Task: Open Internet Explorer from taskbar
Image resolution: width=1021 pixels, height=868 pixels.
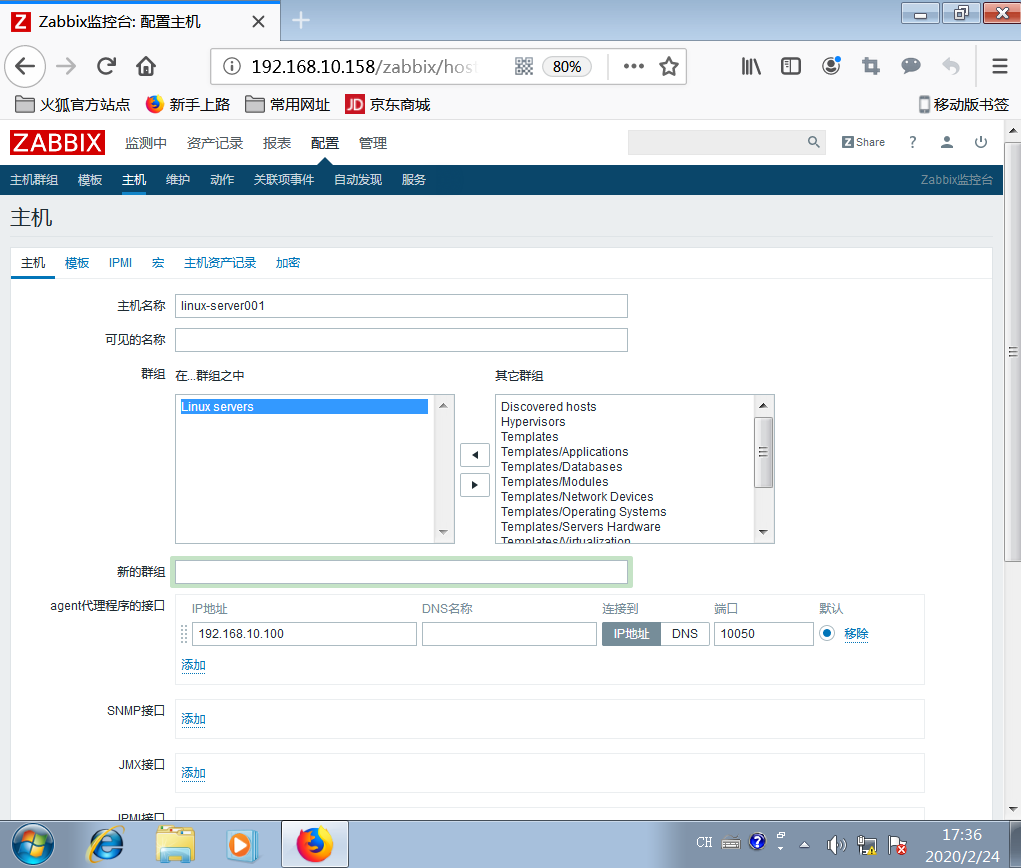Action: pos(106,845)
